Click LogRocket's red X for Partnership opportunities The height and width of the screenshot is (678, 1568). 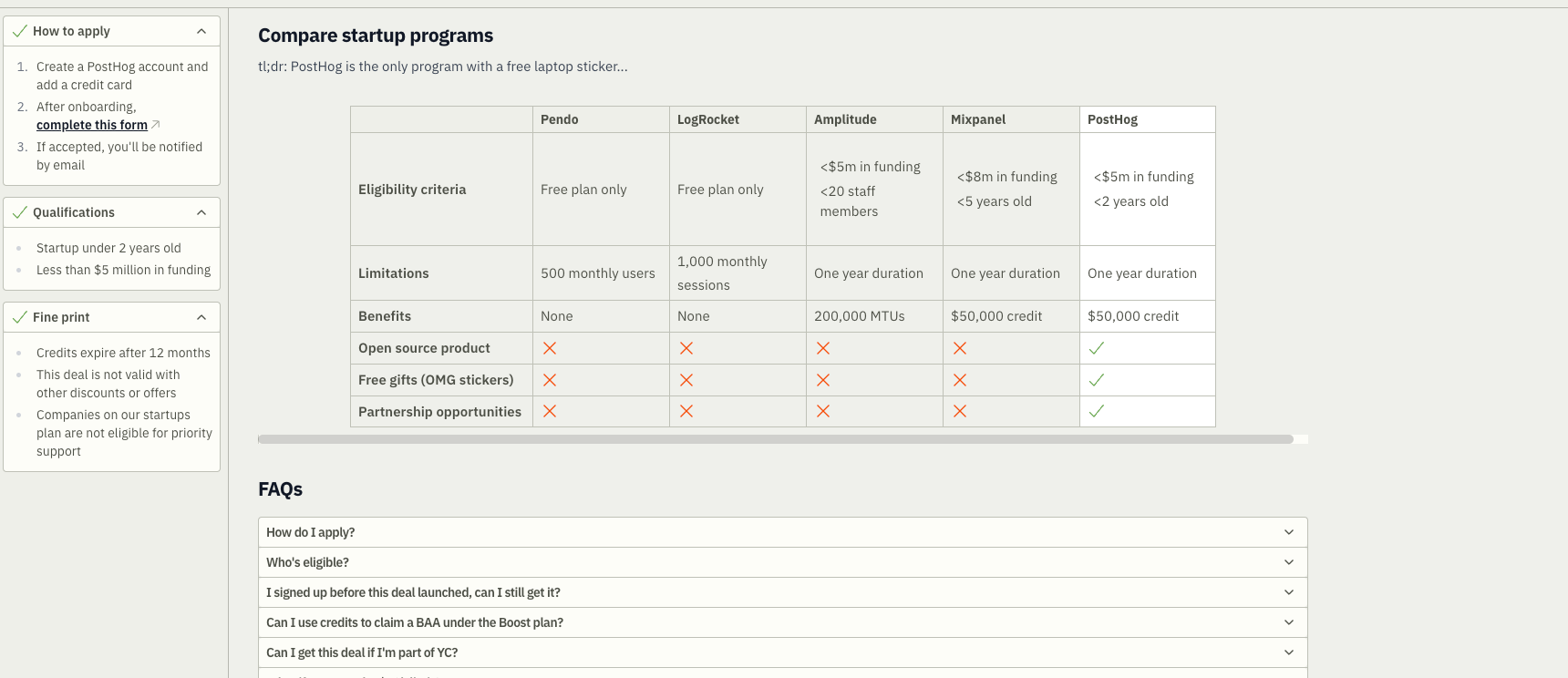(686, 411)
